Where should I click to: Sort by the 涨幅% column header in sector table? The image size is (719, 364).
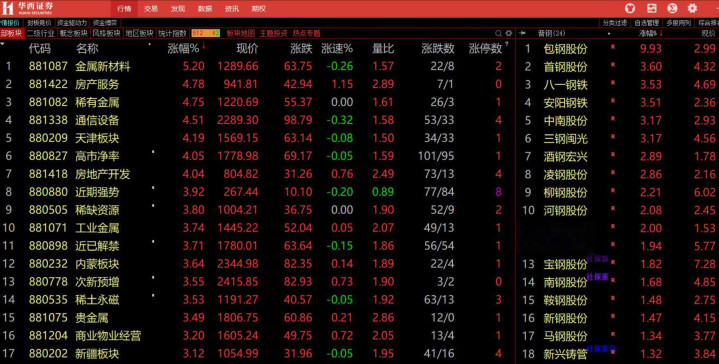tap(183, 49)
